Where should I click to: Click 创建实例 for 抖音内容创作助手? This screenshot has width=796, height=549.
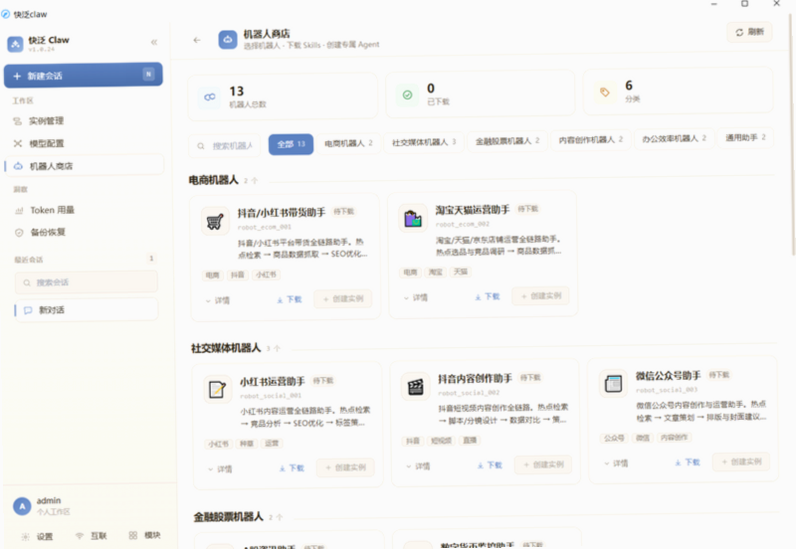543,464
